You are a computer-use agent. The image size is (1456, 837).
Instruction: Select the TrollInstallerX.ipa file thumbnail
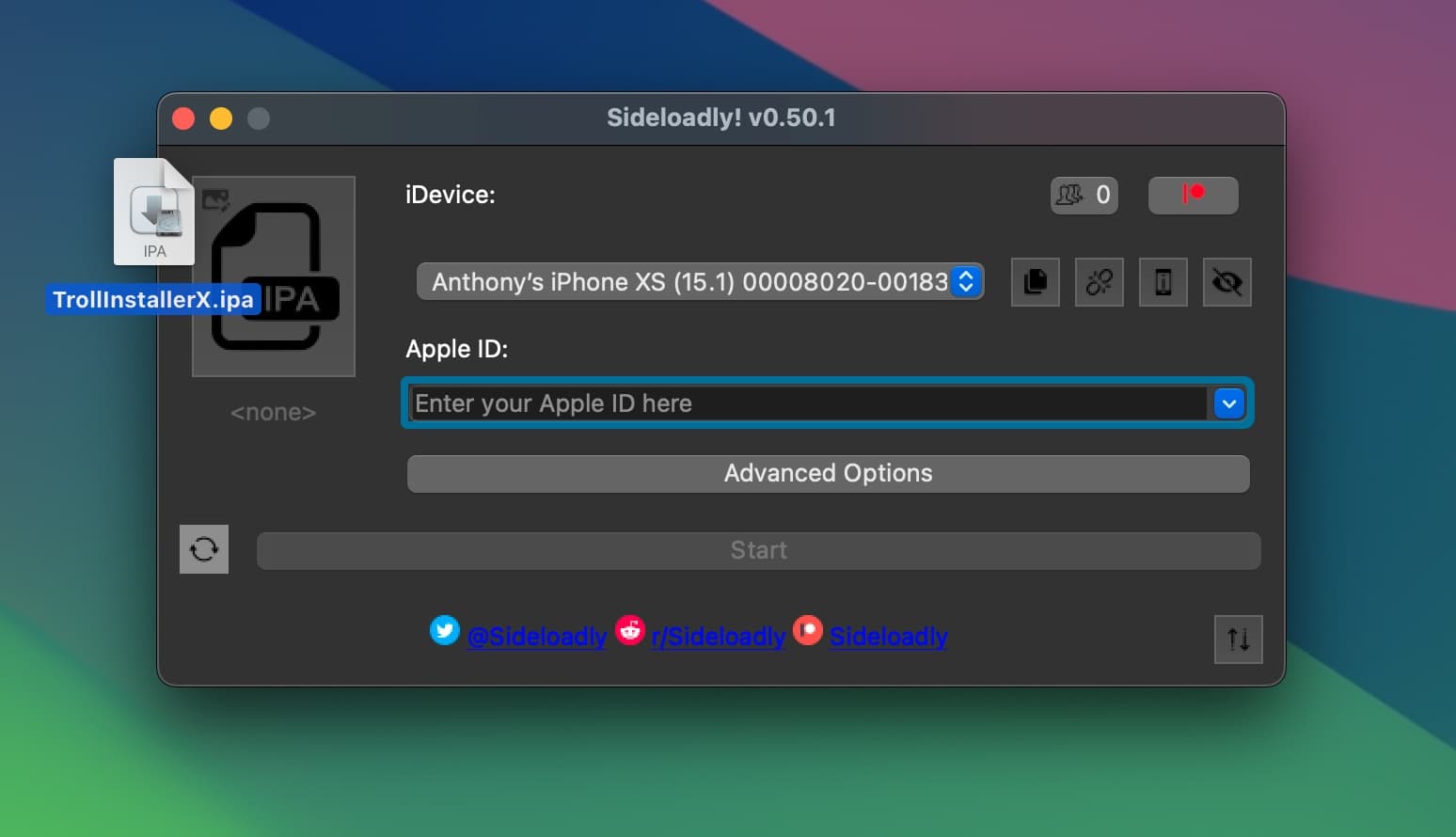(x=153, y=212)
